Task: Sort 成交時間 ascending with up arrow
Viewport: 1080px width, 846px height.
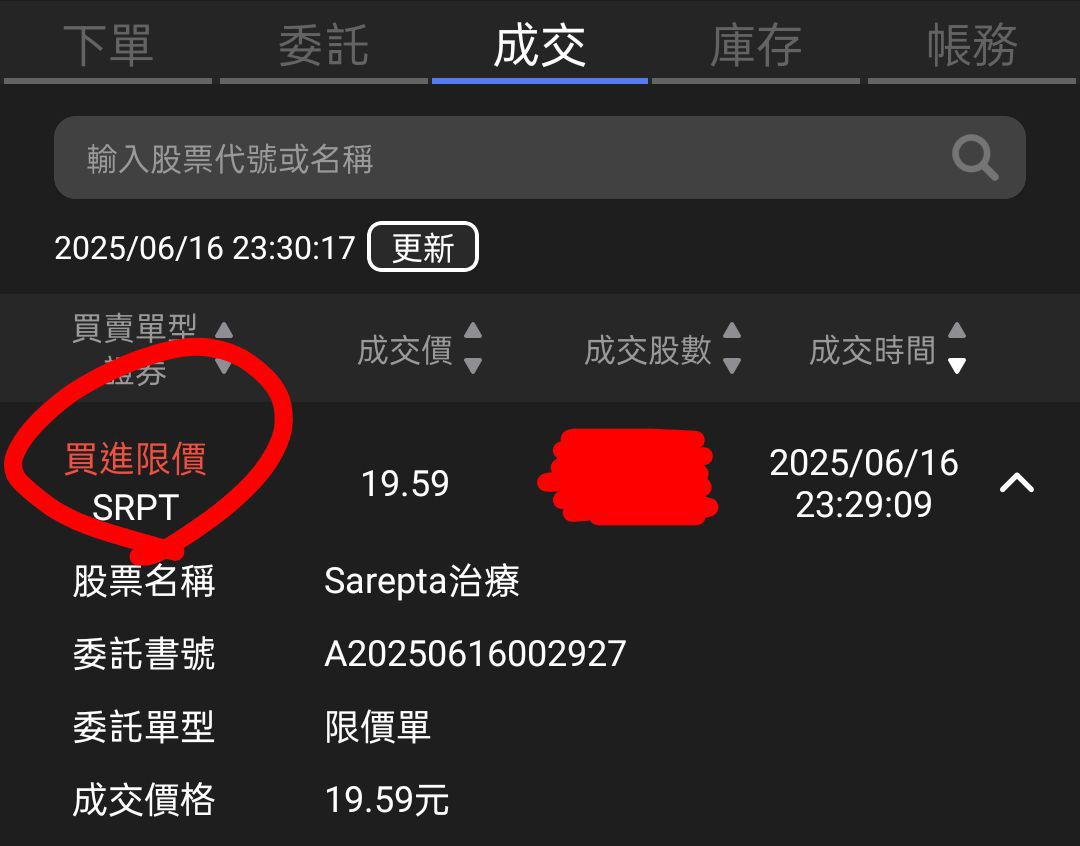Action: pyautogui.click(x=957, y=331)
